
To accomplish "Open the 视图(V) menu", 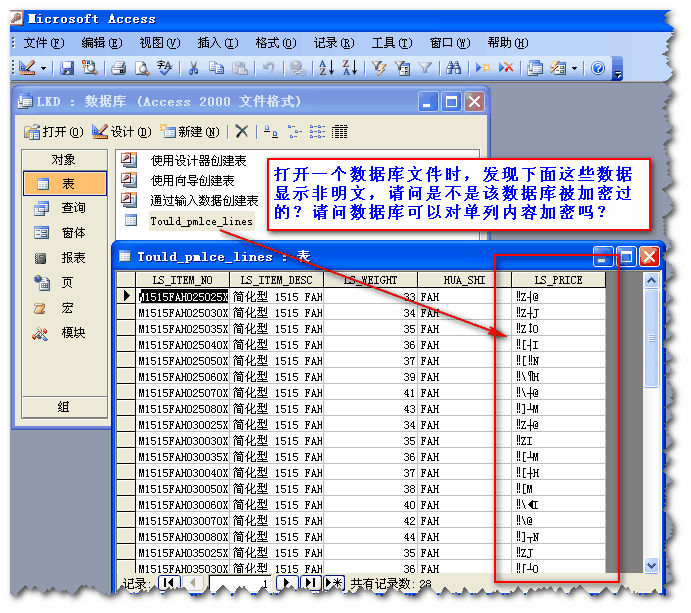I will (160, 43).
